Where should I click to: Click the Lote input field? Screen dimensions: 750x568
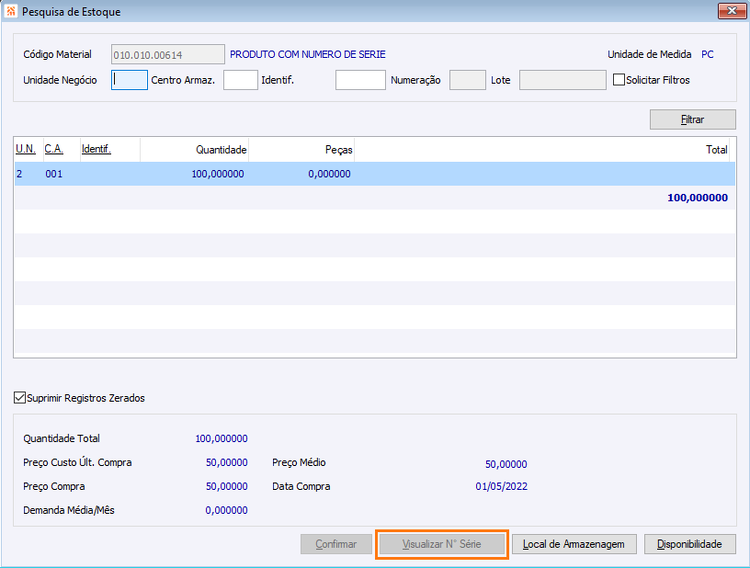[x=562, y=80]
